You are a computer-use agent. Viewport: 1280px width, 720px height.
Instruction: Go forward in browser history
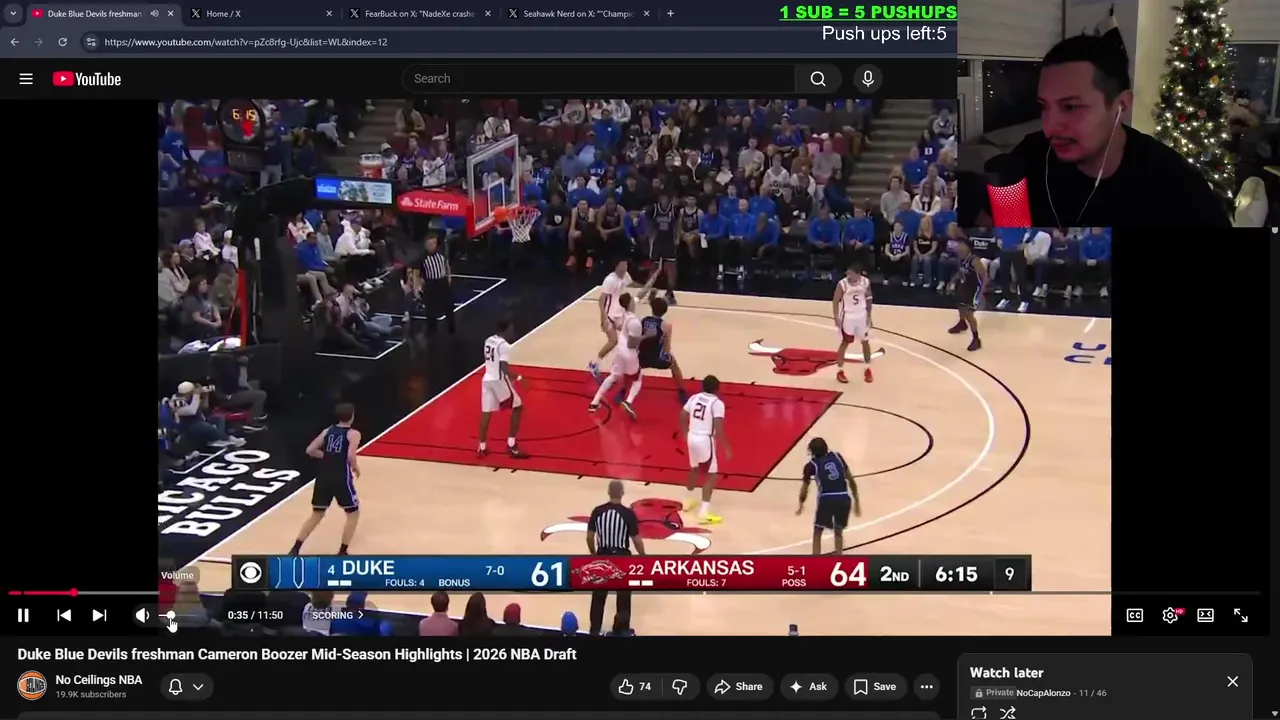click(x=38, y=42)
